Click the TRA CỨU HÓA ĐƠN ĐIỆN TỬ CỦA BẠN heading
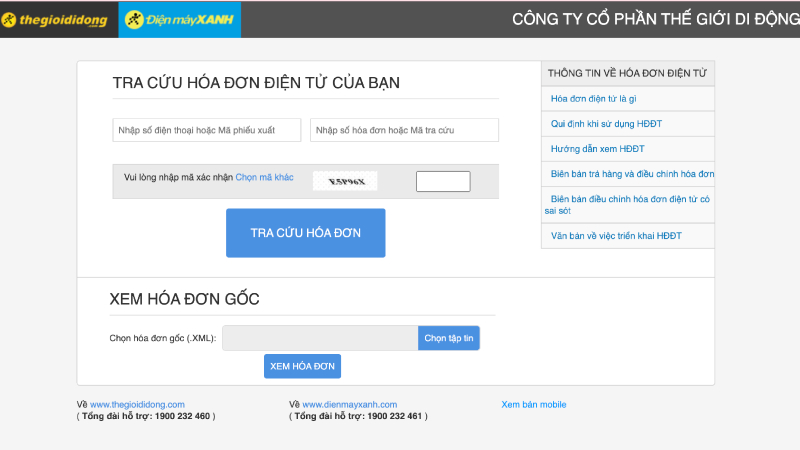The height and width of the screenshot is (450, 800). pyautogui.click(x=256, y=83)
